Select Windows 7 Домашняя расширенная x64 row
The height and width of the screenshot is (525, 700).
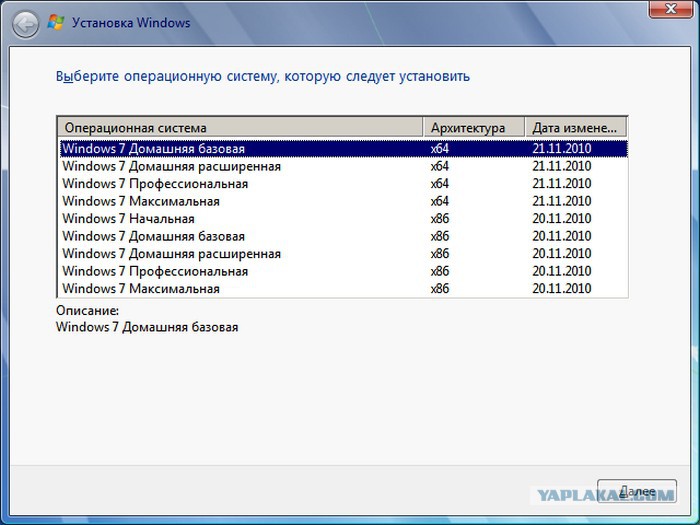coord(343,166)
